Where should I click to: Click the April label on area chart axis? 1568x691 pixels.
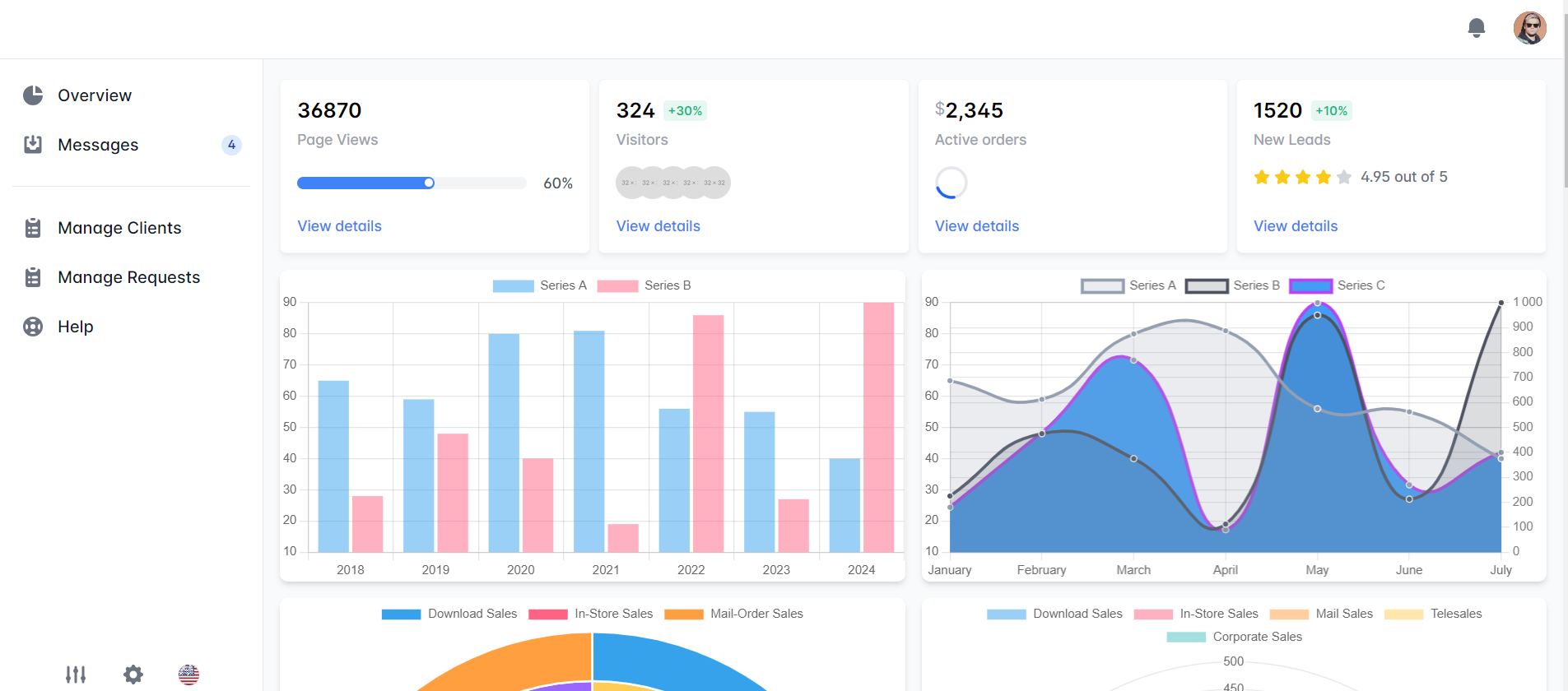(1225, 570)
